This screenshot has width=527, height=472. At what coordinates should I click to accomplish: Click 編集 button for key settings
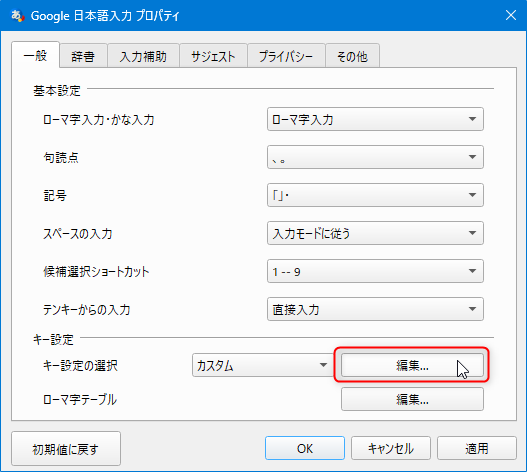tap(412, 365)
